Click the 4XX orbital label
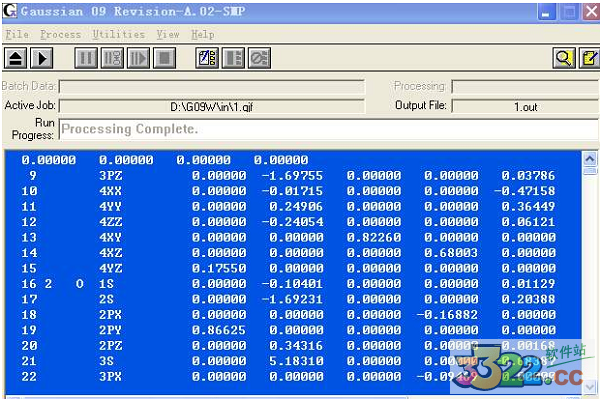This screenshot has width=600, height=399. coord(111,191)
